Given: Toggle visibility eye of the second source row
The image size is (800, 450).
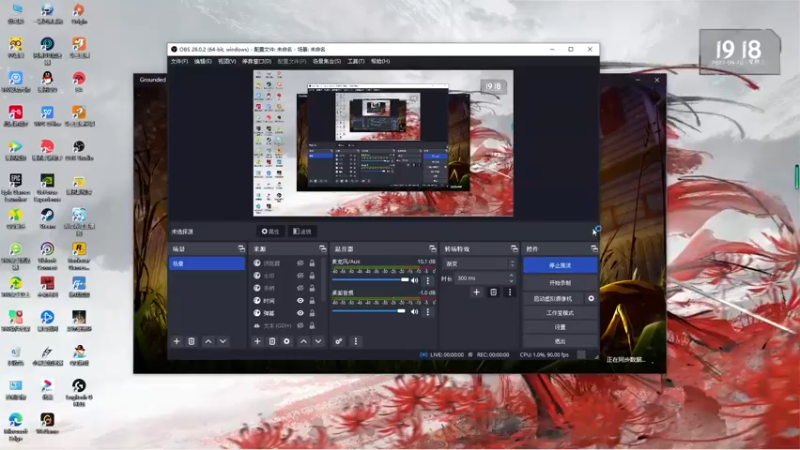Looking at the screenshot, I should click(301, 276).
